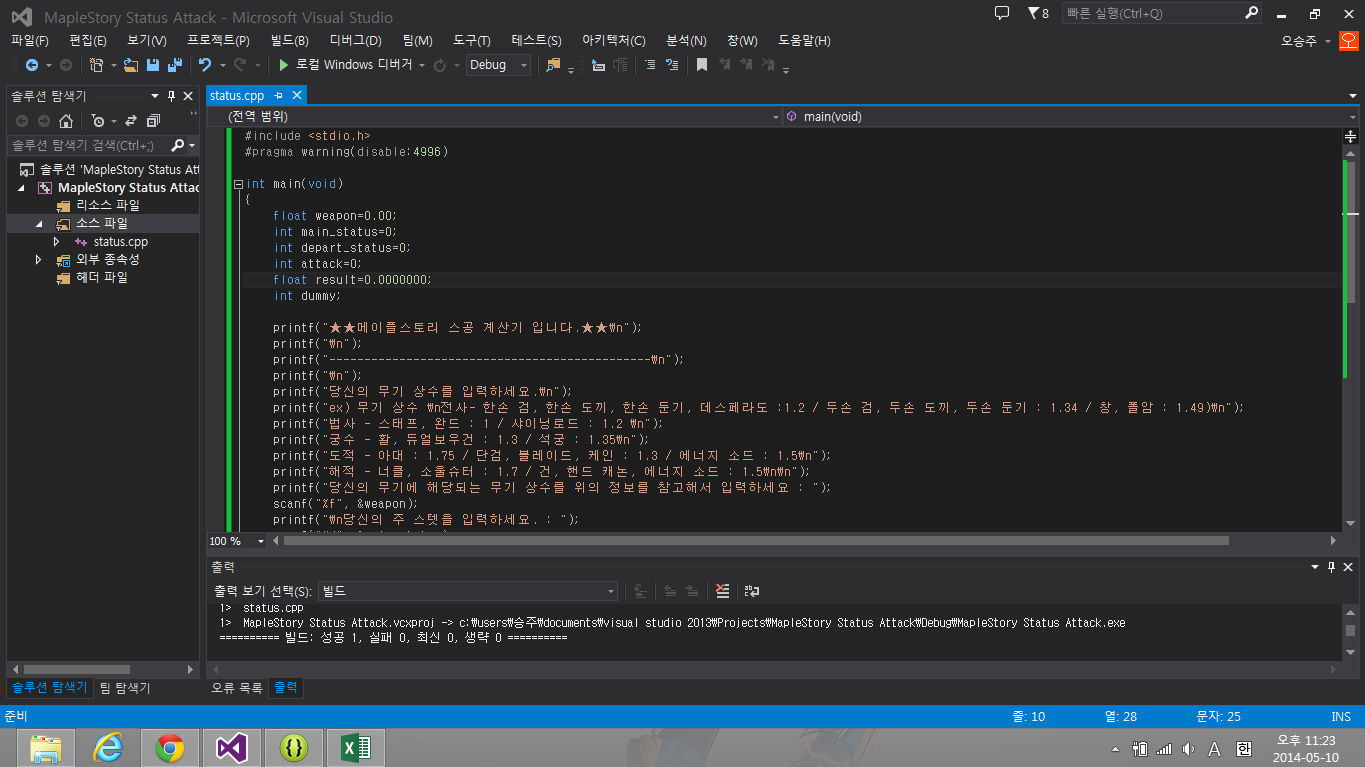Expand the 외부 종속성 folder node
1365x767 pixels.
(x=39, y=260)
